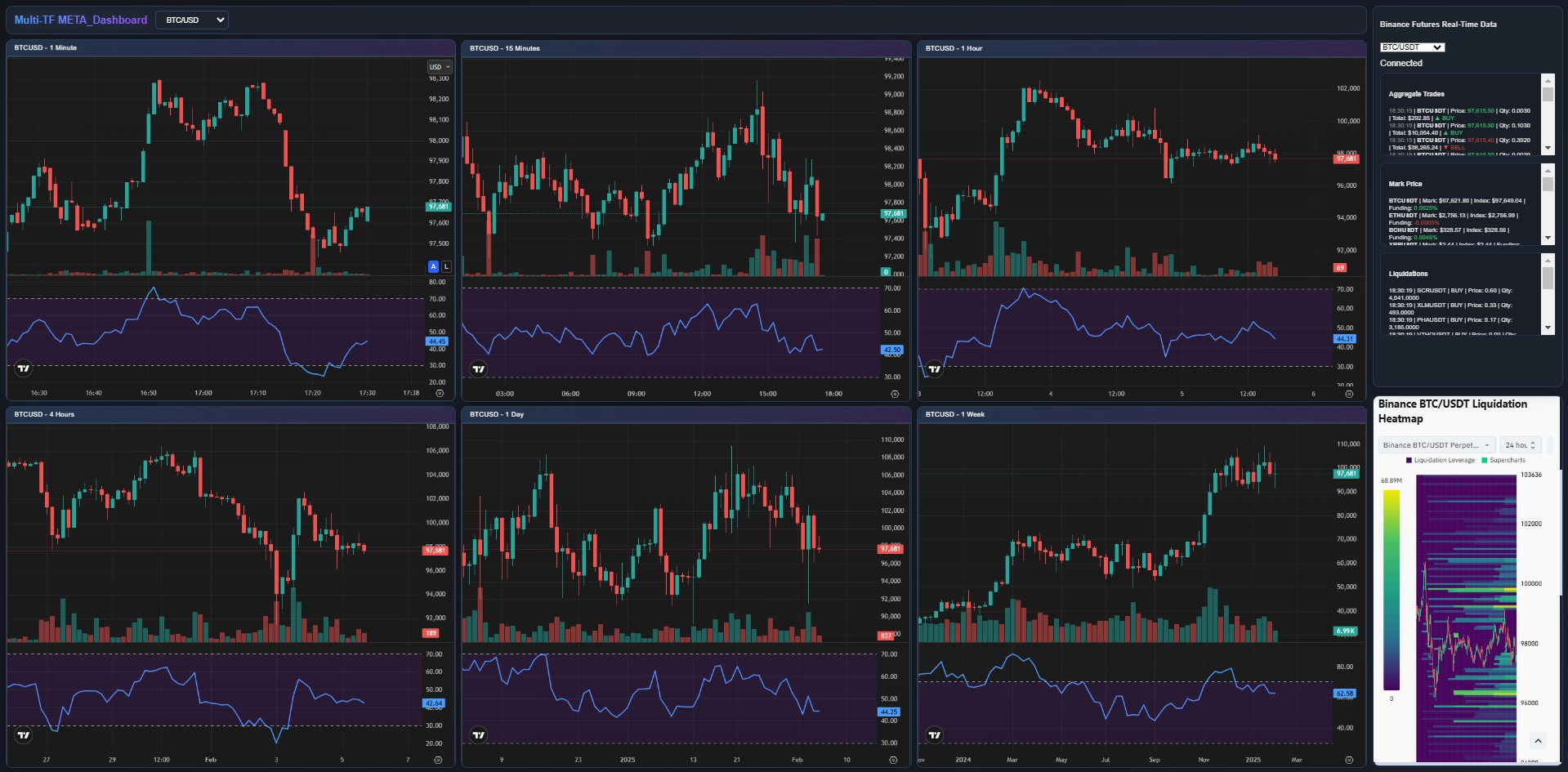Click 97,681 price label on 1 Week chart

[1347, 474]
